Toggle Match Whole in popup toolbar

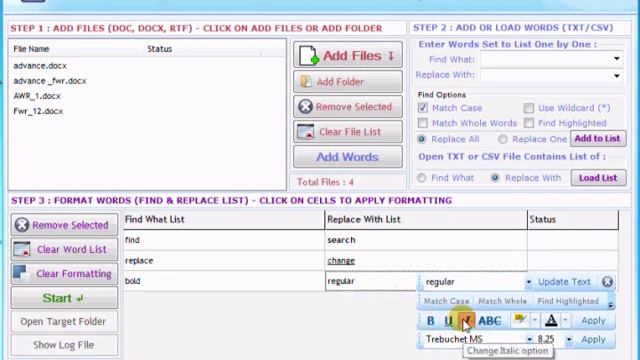coord(502,301)
